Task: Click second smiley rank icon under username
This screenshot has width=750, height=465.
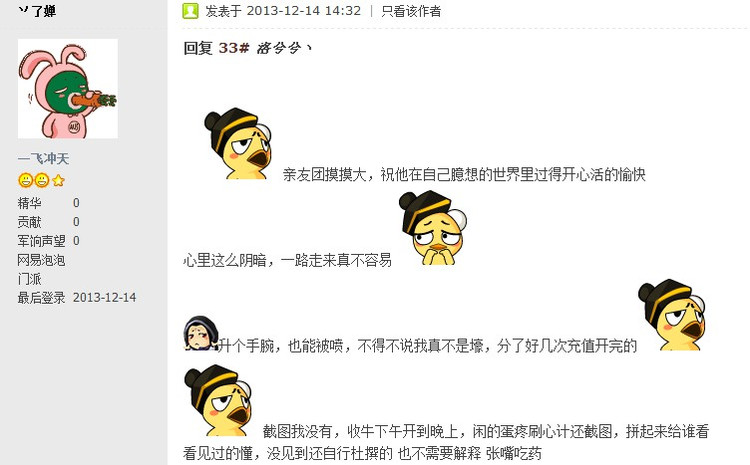Action: pyautogui.click(x=42, y=180)
